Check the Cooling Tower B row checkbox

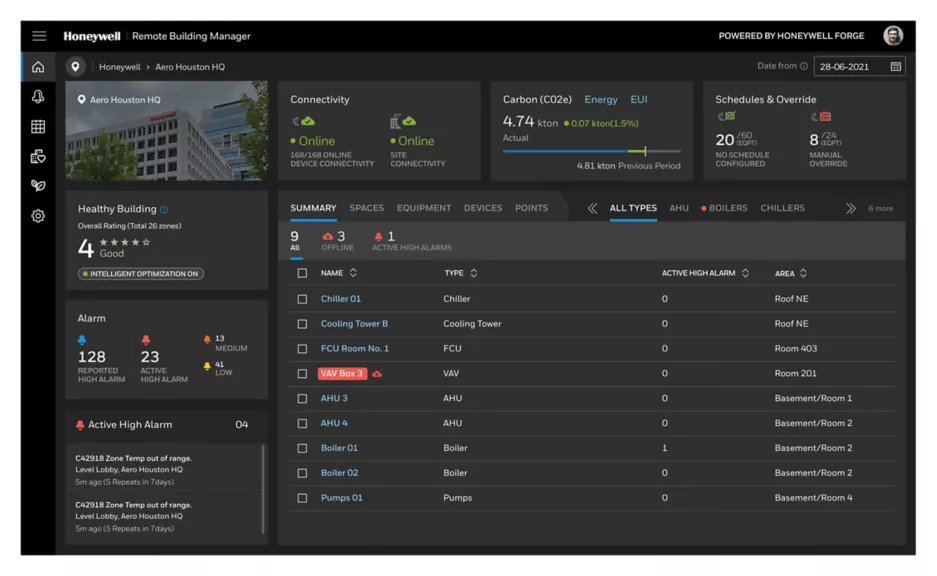click(x=302, y=324)
